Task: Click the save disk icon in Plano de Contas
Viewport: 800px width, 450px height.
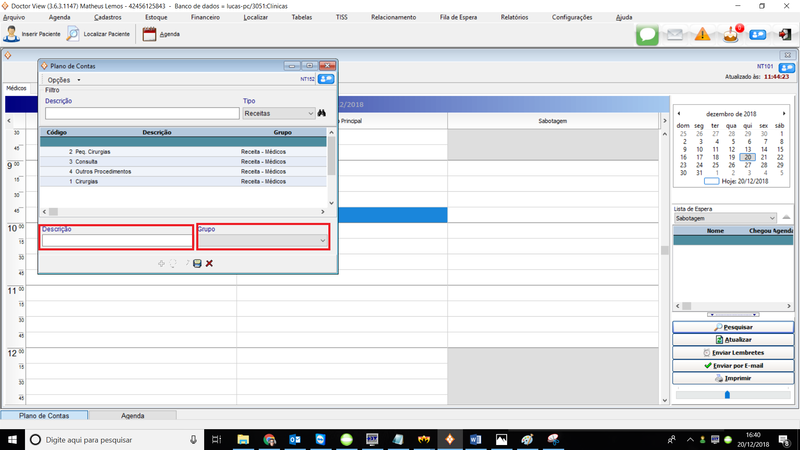Action: (x=197, y=263)
